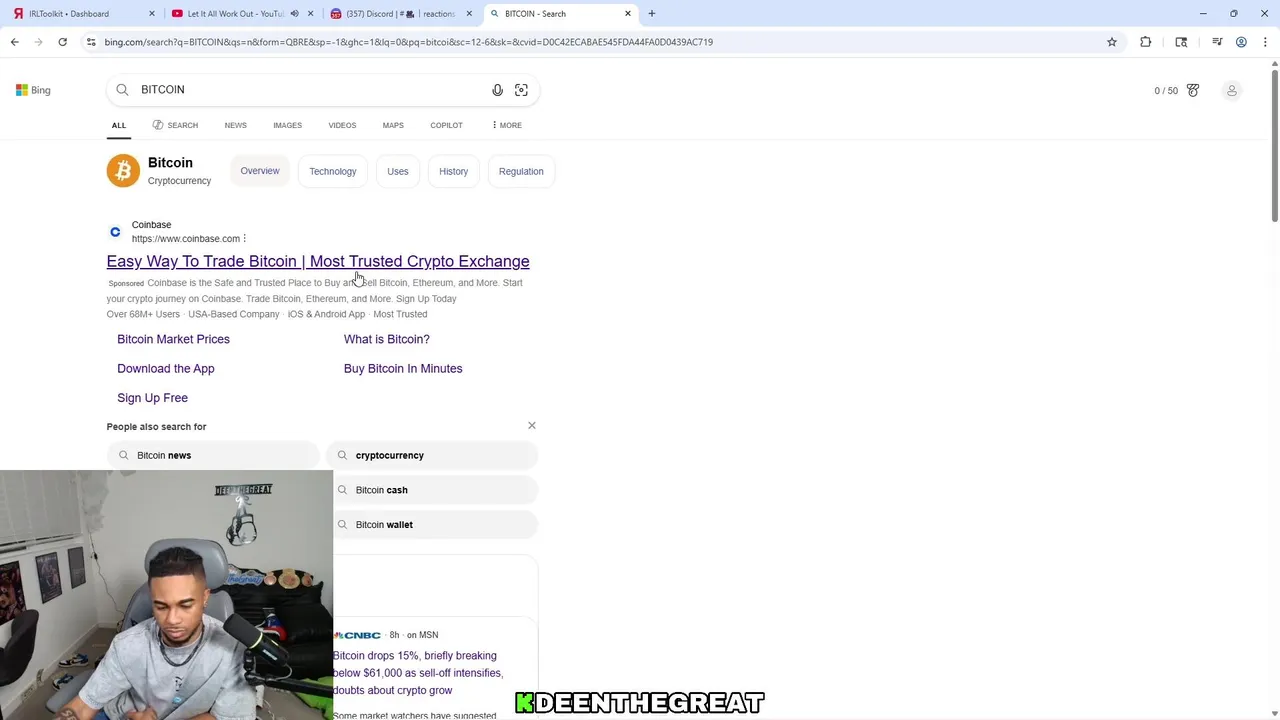
Task: Open Coinbase ad options menu
Action: click(244, 239)
